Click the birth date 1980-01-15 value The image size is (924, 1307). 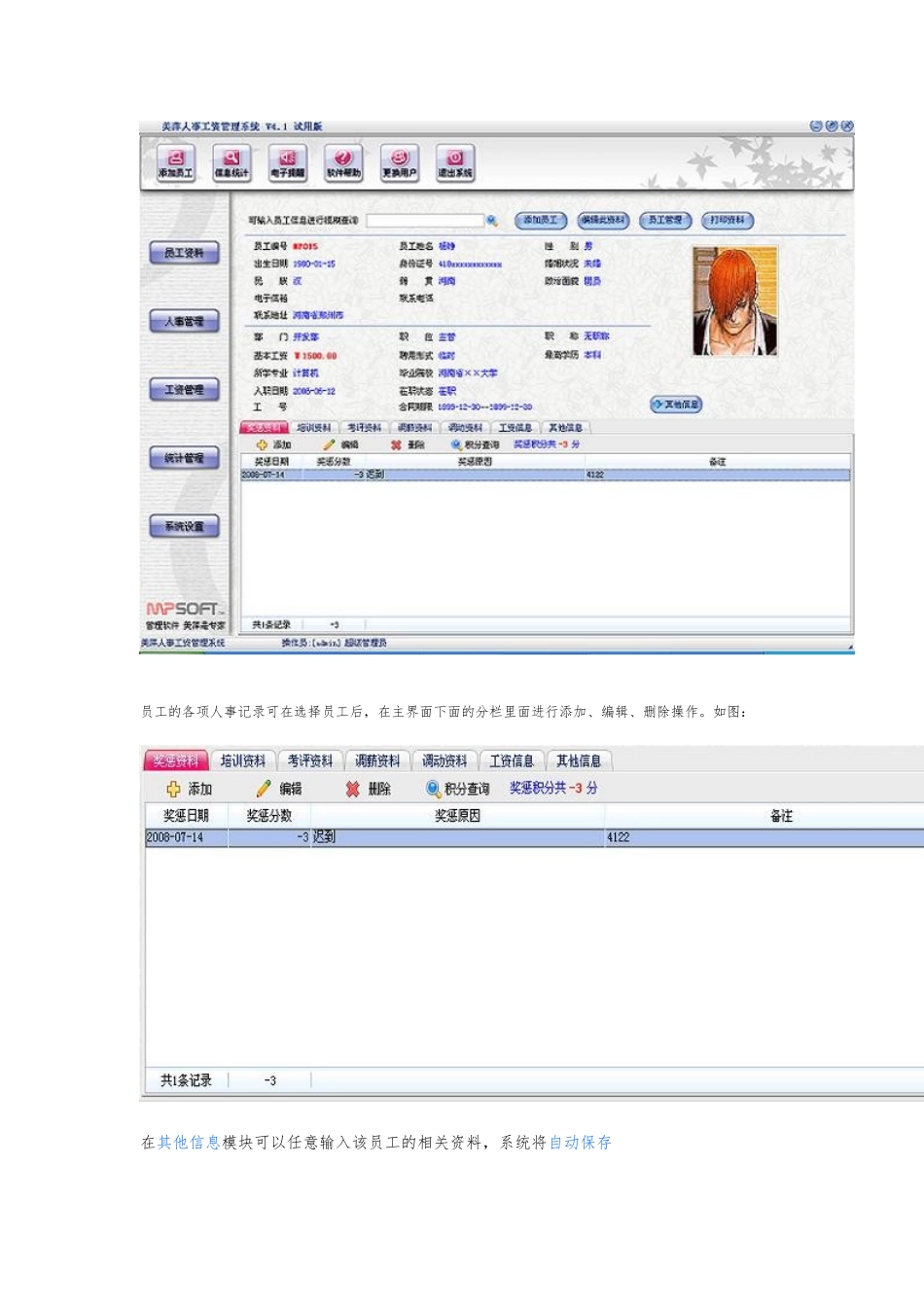pos(314,265)
